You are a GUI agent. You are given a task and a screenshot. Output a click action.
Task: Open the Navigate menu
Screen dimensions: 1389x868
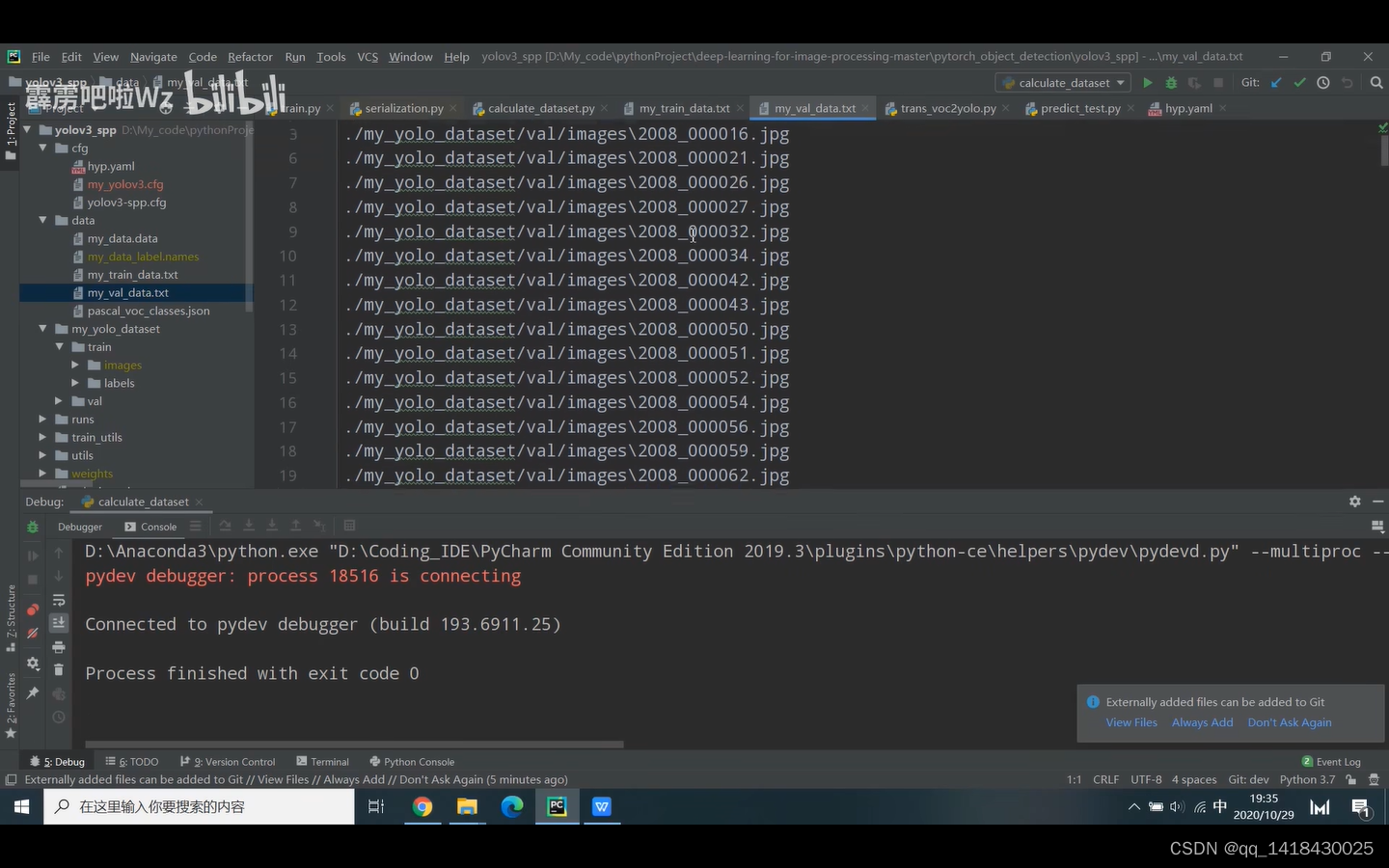(153, 57)
